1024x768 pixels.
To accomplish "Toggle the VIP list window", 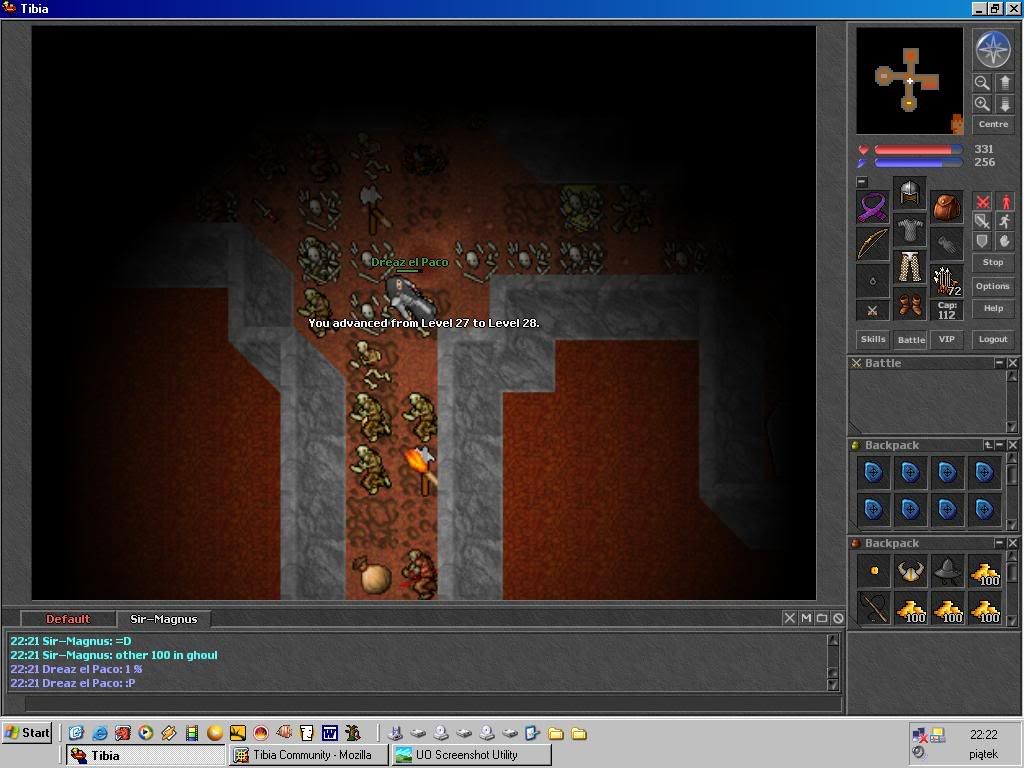I will 946,340.
